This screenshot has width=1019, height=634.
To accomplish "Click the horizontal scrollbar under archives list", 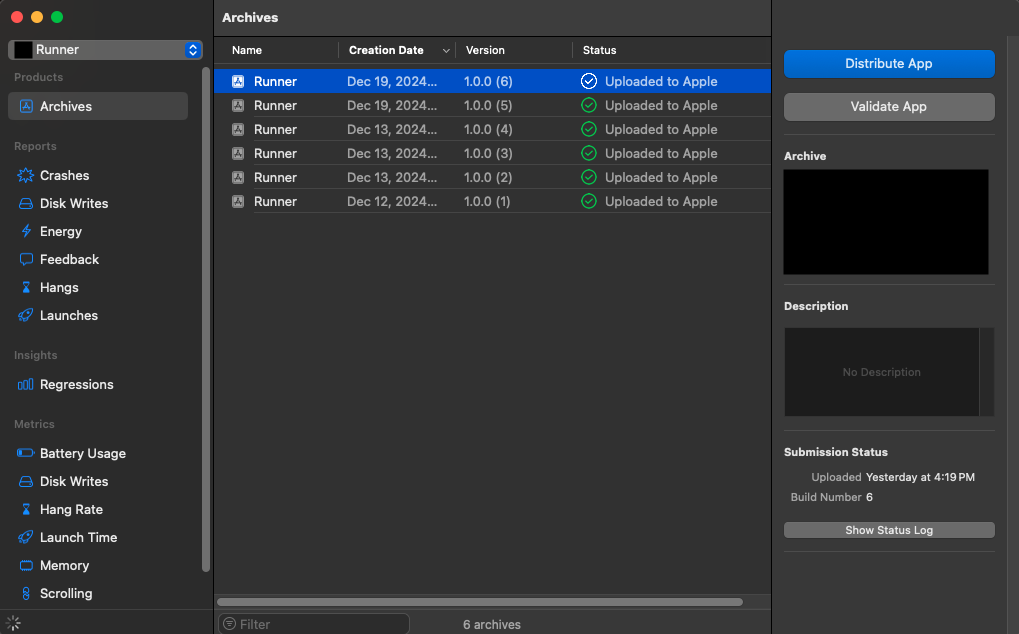I will [480, 602].
